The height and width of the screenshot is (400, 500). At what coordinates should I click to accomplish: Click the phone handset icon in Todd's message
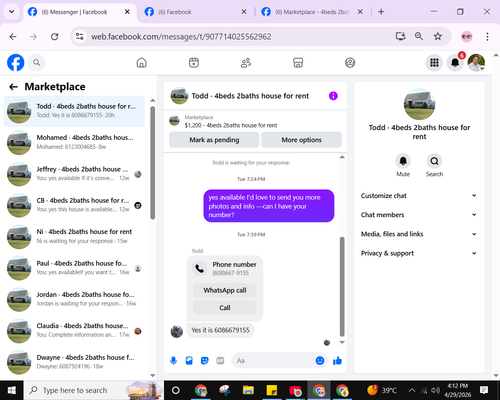click(199, 268)
